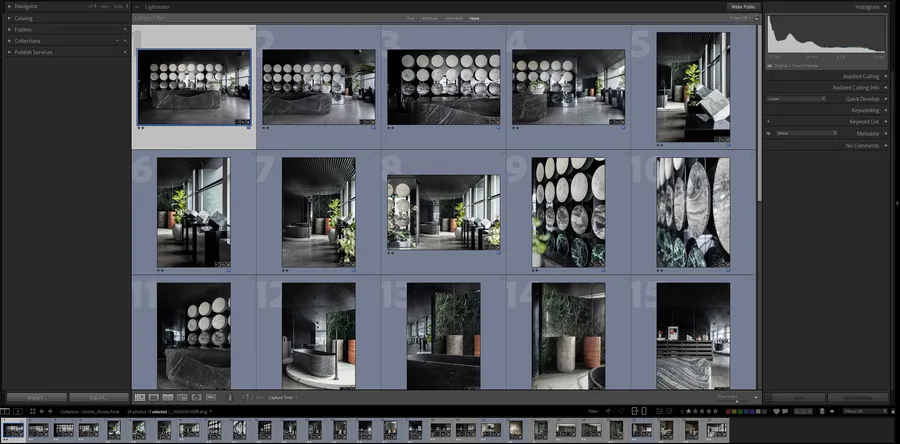900x444 pixels.
Task: Toggle rejected flag filter icon
Action: point(622,411)
